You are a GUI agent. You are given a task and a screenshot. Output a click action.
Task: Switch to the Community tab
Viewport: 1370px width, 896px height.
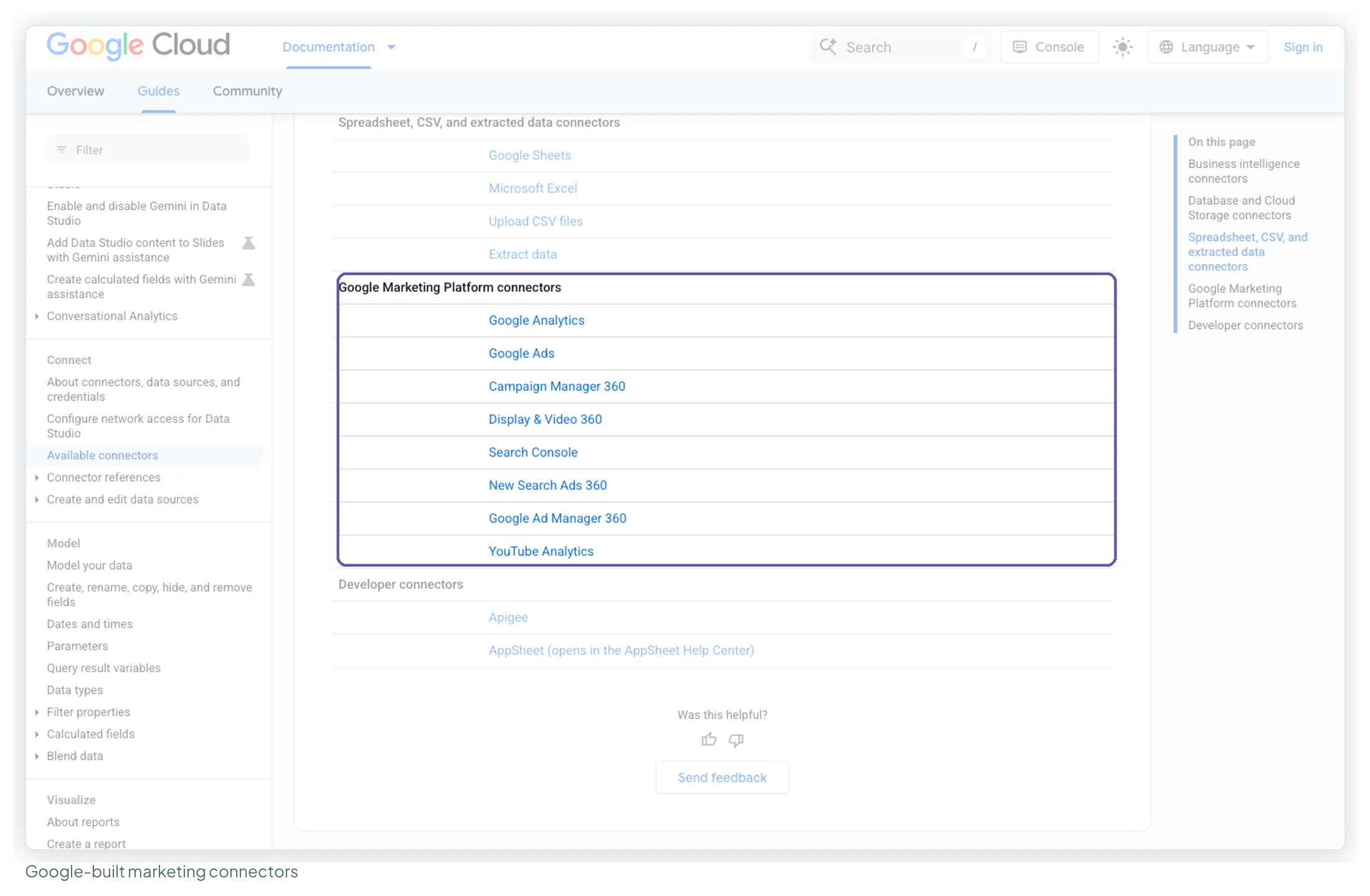click(x=247, y=91)
